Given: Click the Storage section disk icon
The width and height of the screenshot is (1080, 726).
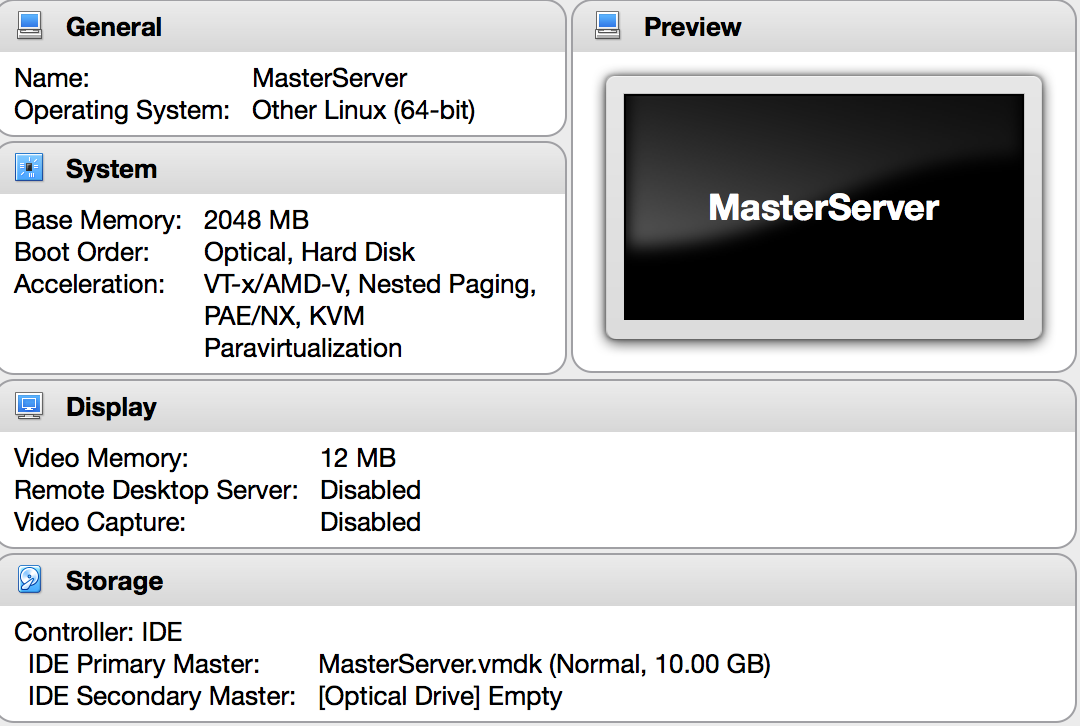Looking at the screenshot, I should point(29,580).
